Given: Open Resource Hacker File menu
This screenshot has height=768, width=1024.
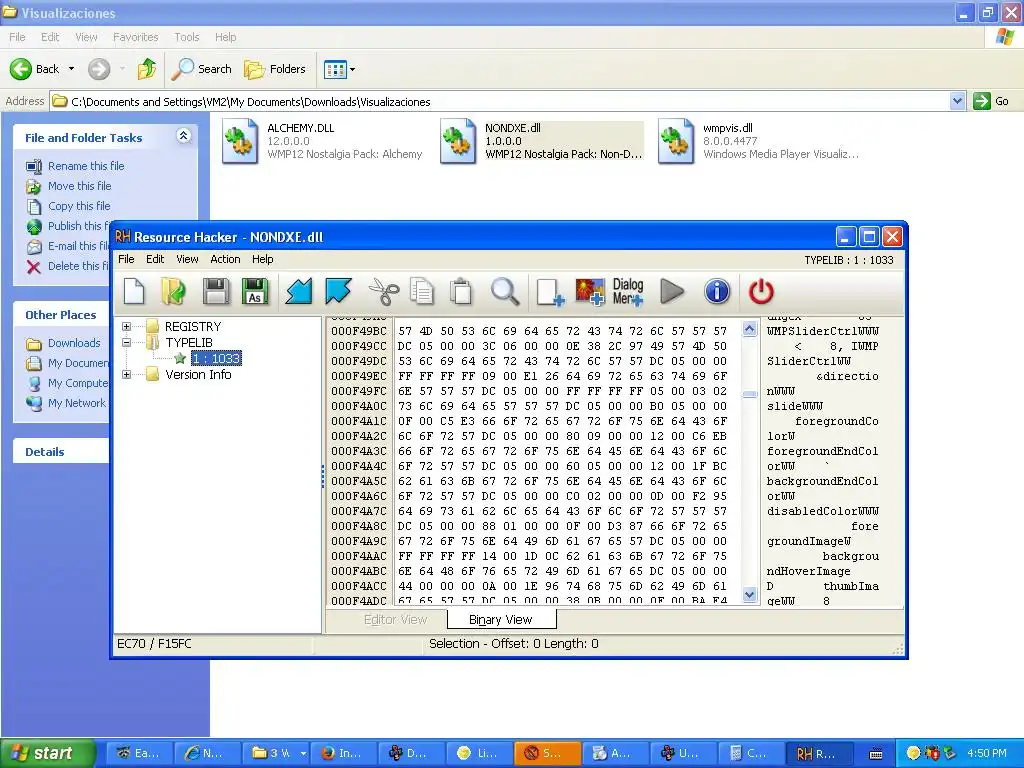Looking at the screenshot, I should 126,259.
